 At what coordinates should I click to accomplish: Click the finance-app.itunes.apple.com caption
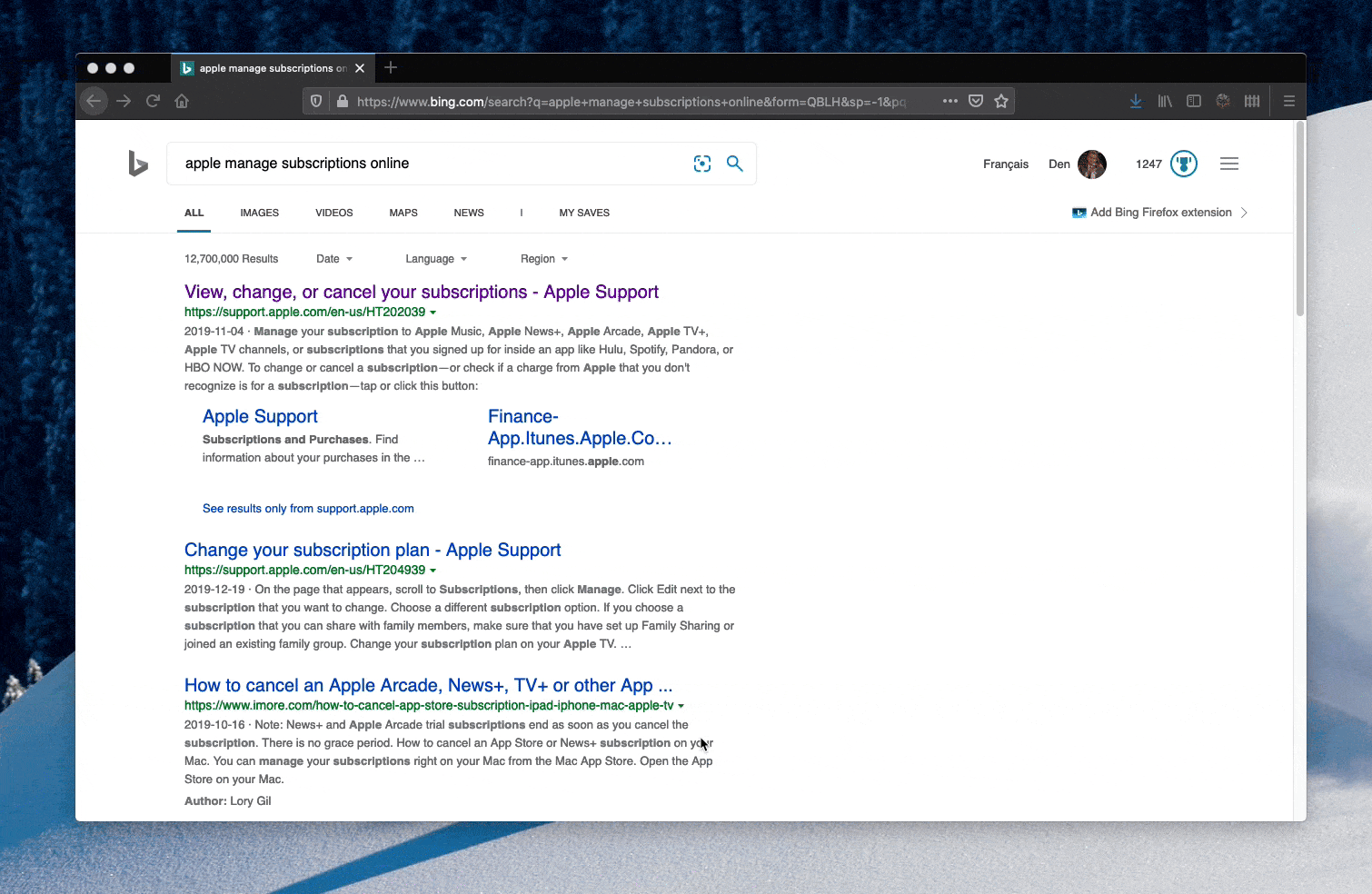coord(566,462)
